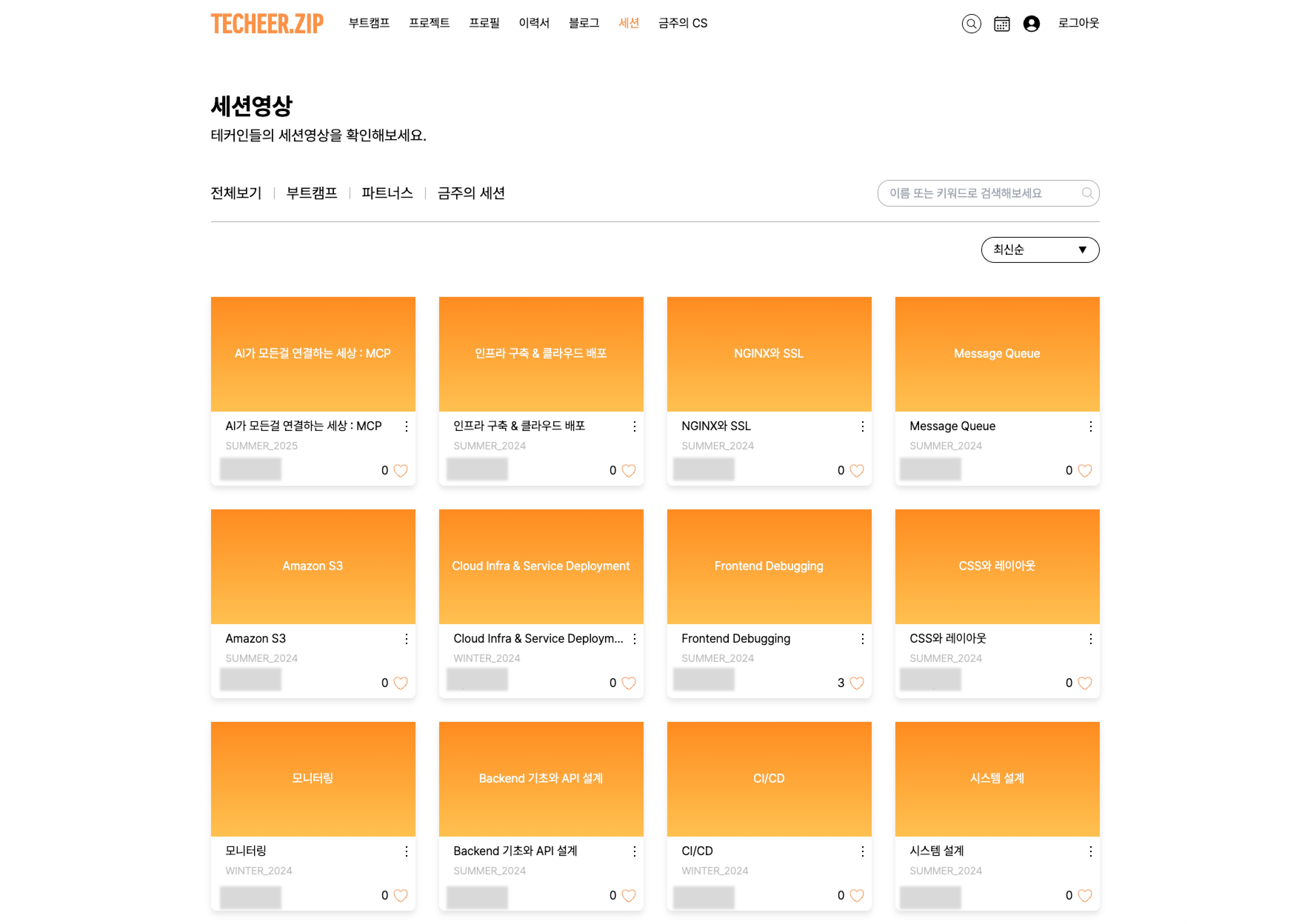Viewport: 1299px width, 924px height.
Task: Click the user profile avatar icon
Action: pos(1031,24)
